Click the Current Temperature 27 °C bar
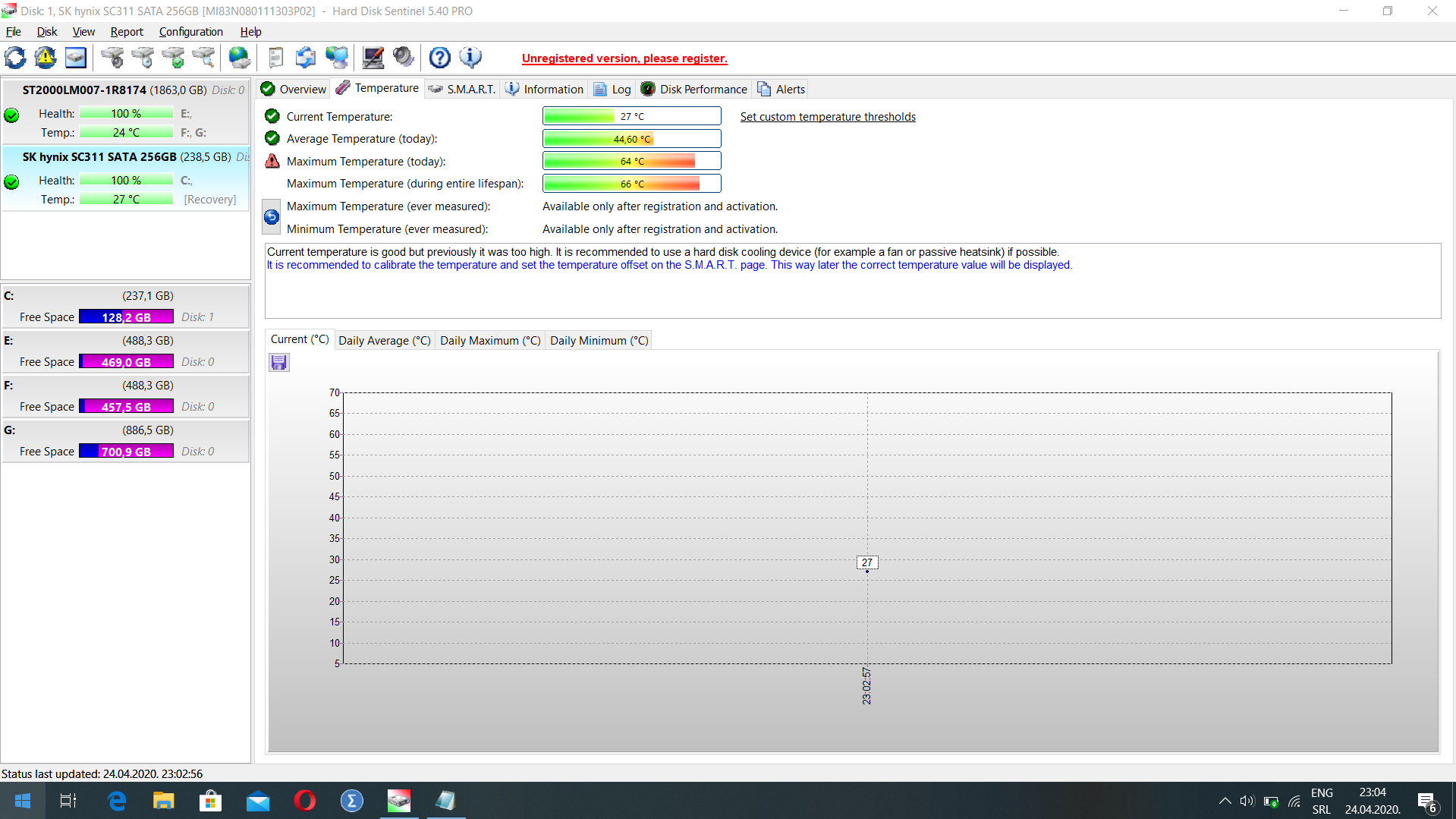 (x=631, y=116)
